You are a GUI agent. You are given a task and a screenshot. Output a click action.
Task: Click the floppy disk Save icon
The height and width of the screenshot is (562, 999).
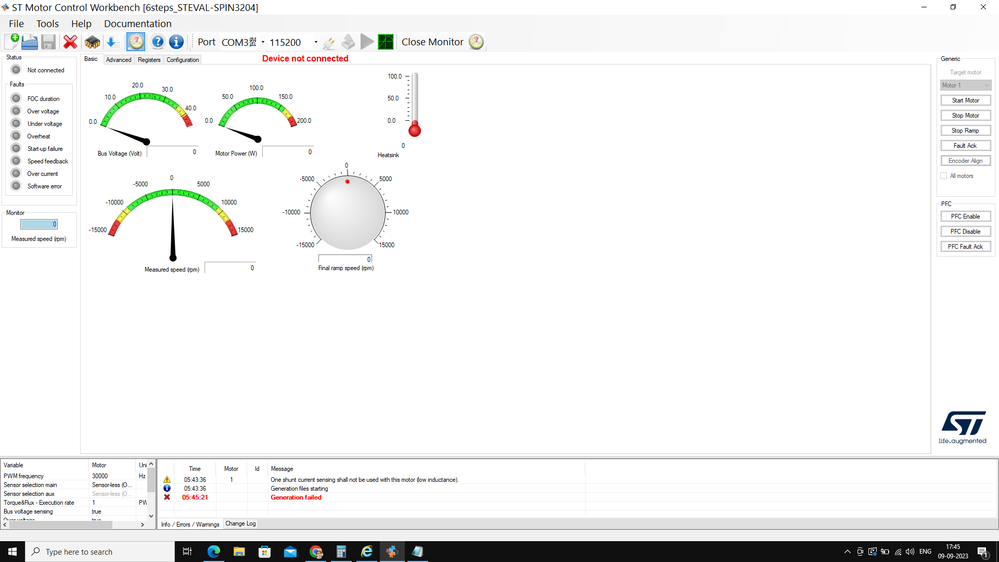point(48,42)
